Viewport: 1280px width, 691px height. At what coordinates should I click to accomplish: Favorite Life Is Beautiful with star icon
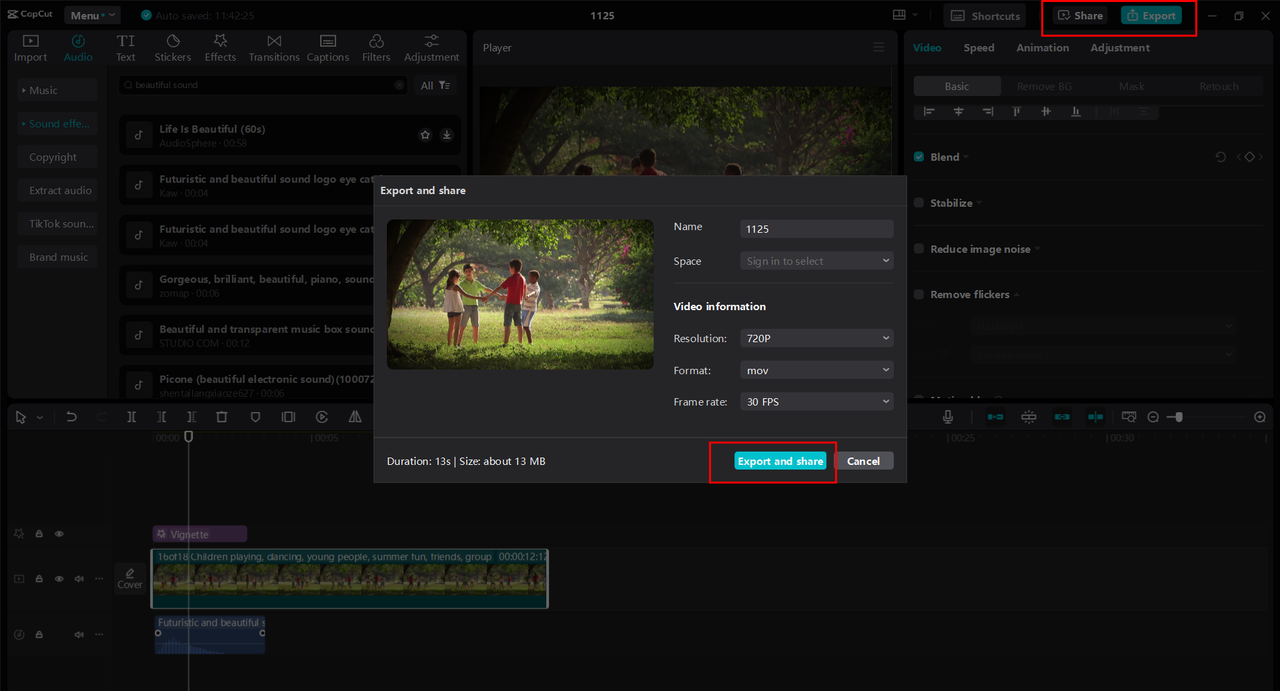[x=425, y=135]
